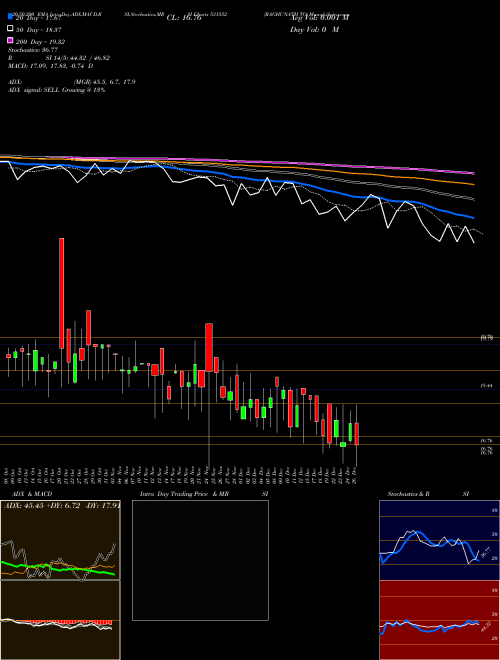Click the 'ADX signal: SELL Growing @ 13%' text
500x660 pixels.
pyautogui.click(x=56, y=90)
